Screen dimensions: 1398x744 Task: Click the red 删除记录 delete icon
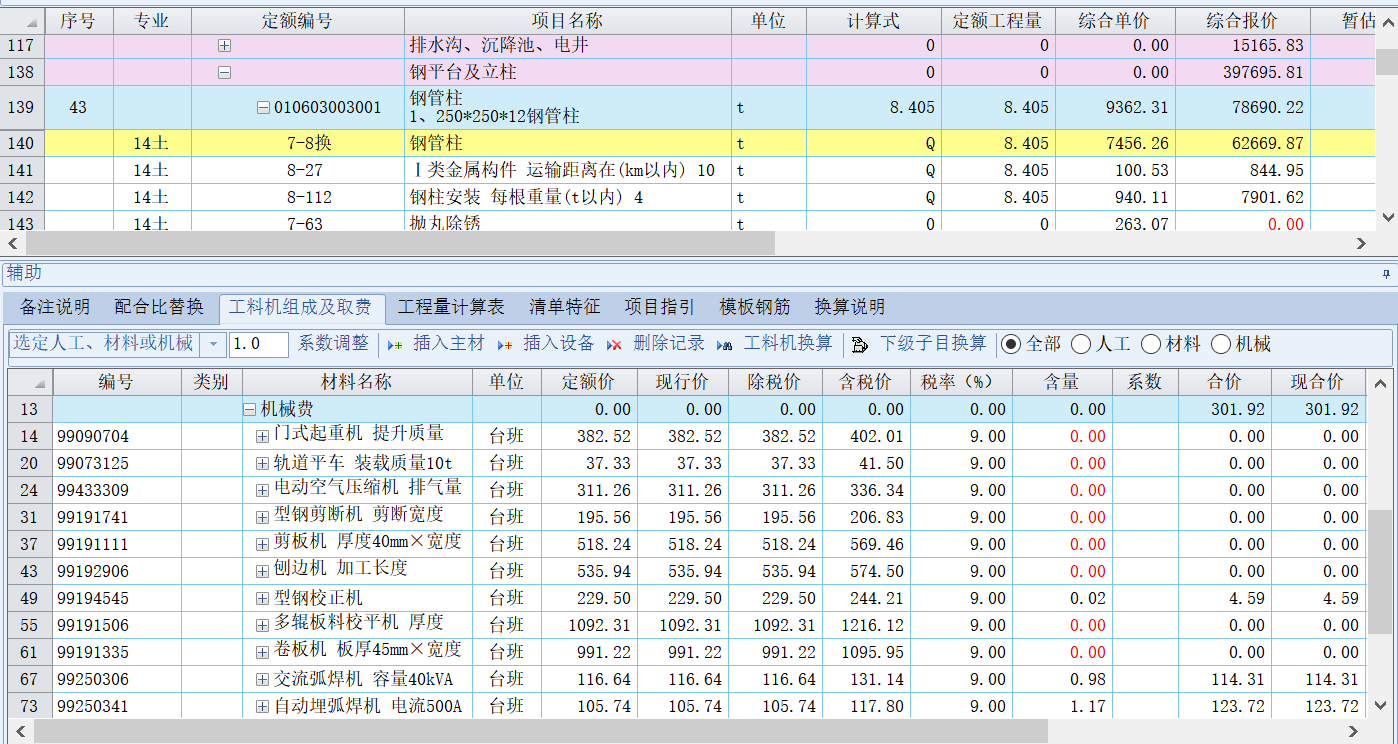coord(614,344)
